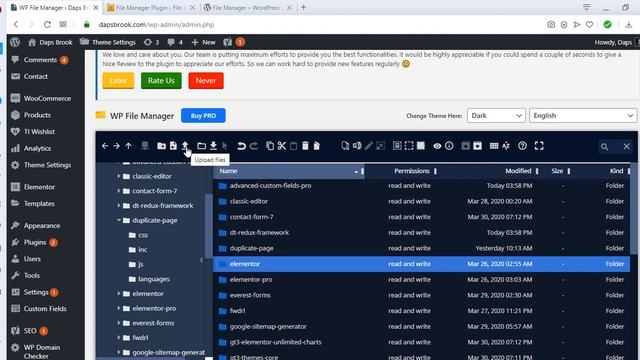The width and height of the screenshot is (640, 360).
Task: Expand elementor folder in tree
Action: tap(119, 293)
